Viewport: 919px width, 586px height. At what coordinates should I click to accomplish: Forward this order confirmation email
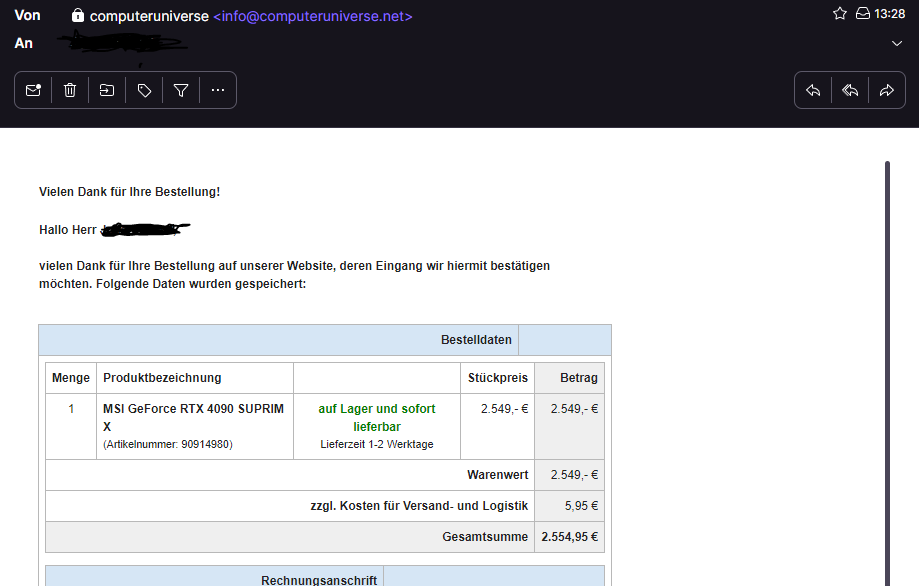tap(886, 90)
